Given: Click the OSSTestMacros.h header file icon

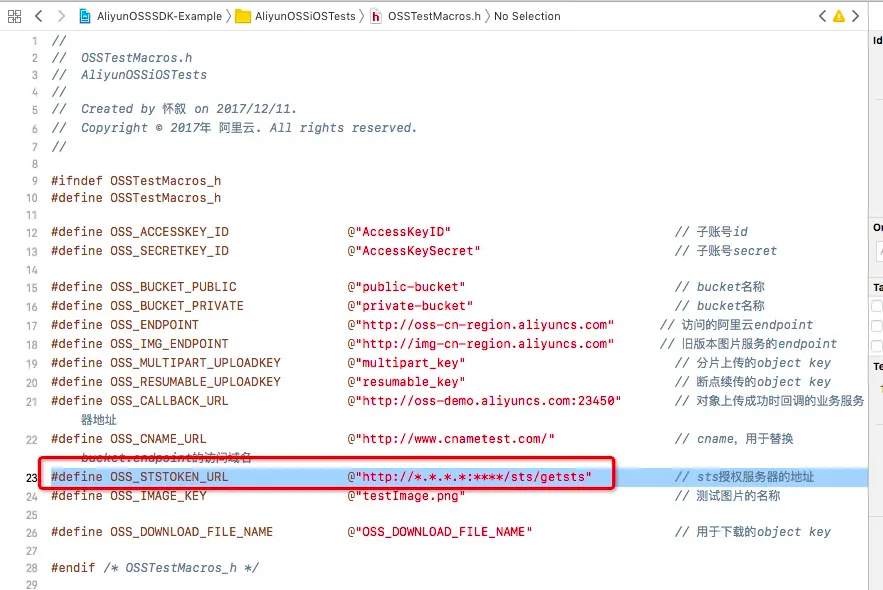Looking at the screenshot, I should (x=376, y=17).
